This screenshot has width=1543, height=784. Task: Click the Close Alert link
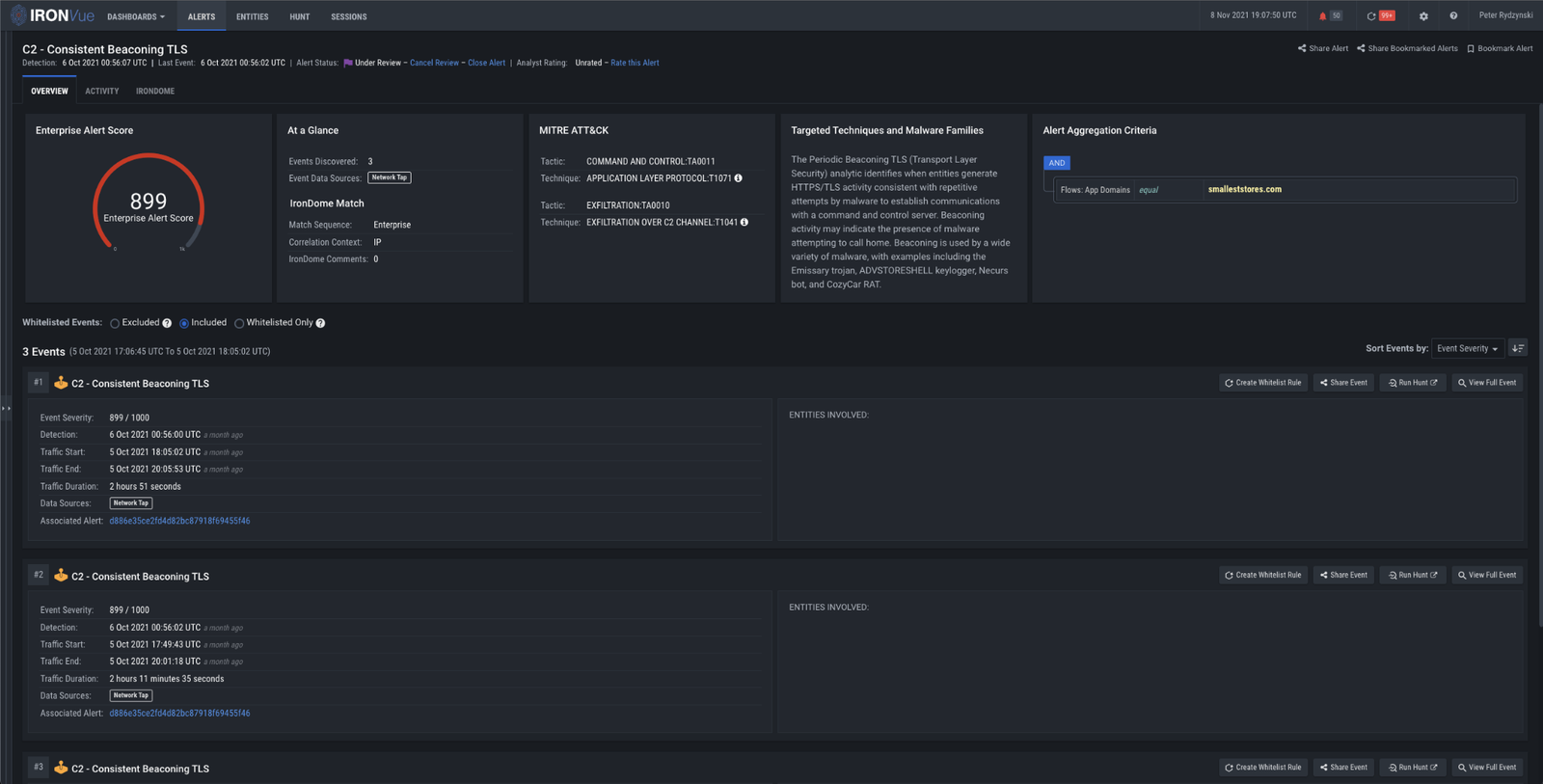[486, 63]
